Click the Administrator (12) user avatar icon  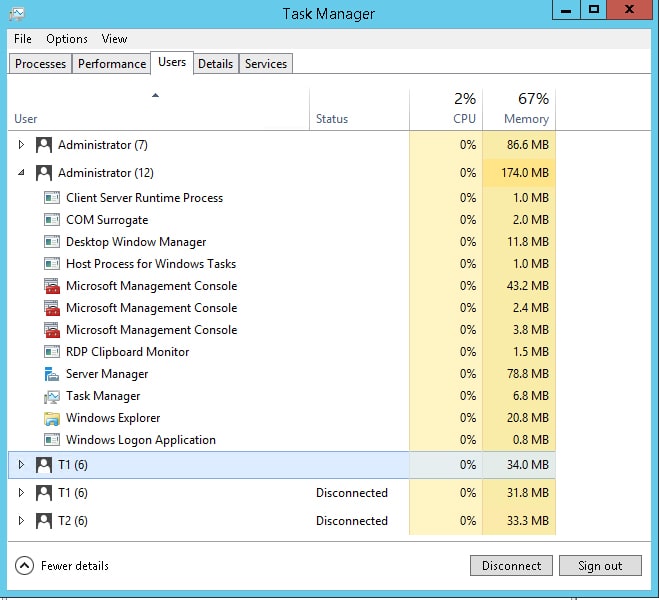[44, 173]
